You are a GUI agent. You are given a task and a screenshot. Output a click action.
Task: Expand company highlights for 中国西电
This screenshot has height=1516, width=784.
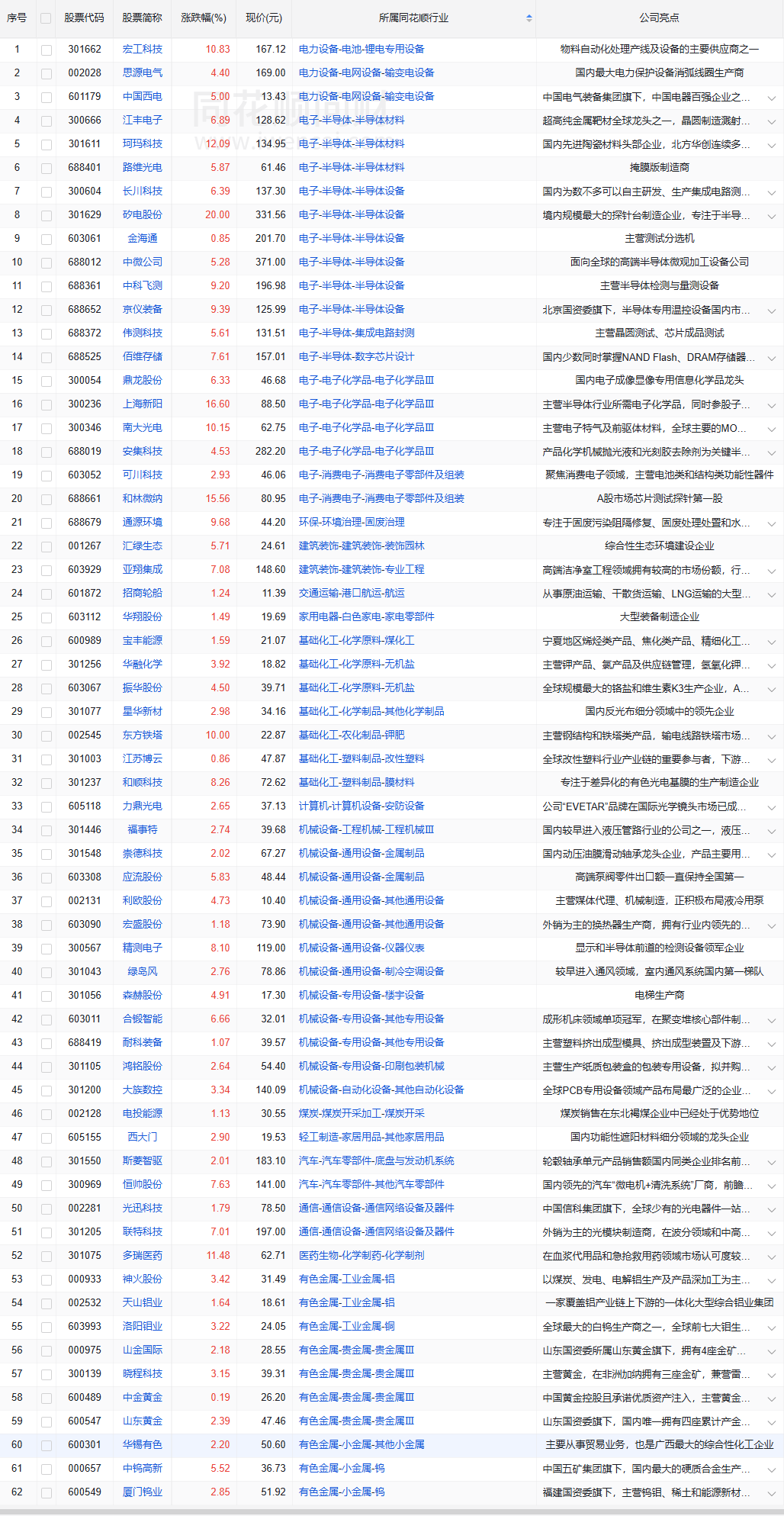[x=772, y=98]
